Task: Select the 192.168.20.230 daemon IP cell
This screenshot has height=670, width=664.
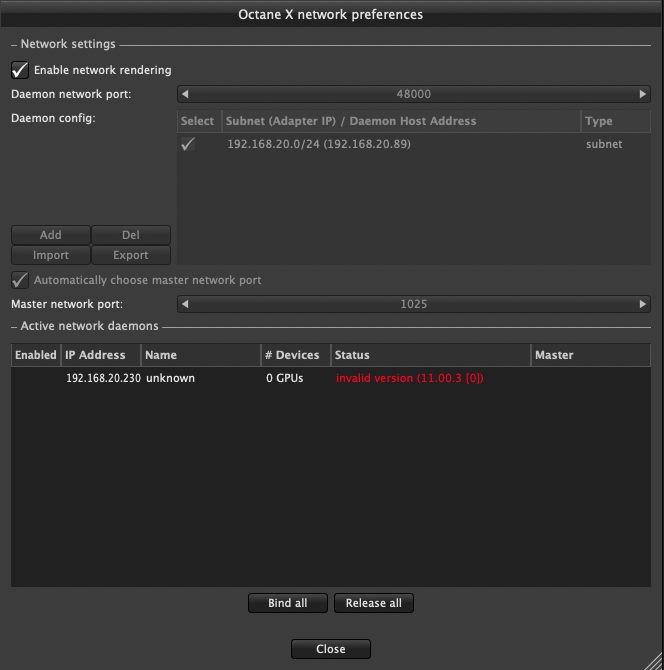Action: tap(103, 378)
